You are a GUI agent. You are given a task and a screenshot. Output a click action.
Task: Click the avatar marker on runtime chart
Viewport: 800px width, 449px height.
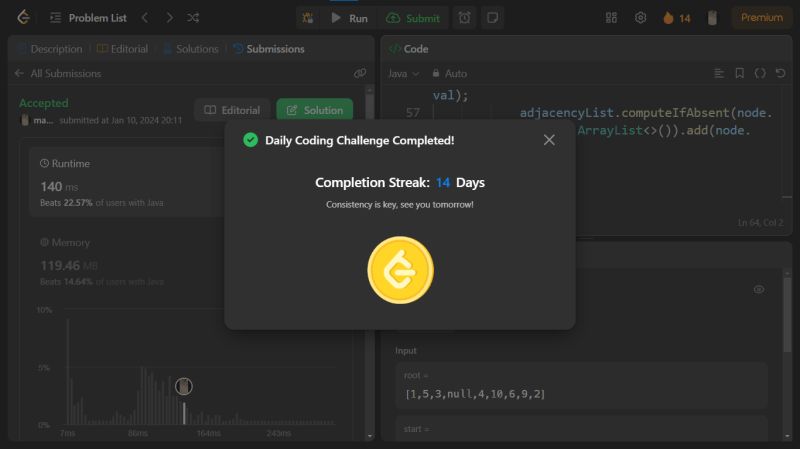coord(184,386)
